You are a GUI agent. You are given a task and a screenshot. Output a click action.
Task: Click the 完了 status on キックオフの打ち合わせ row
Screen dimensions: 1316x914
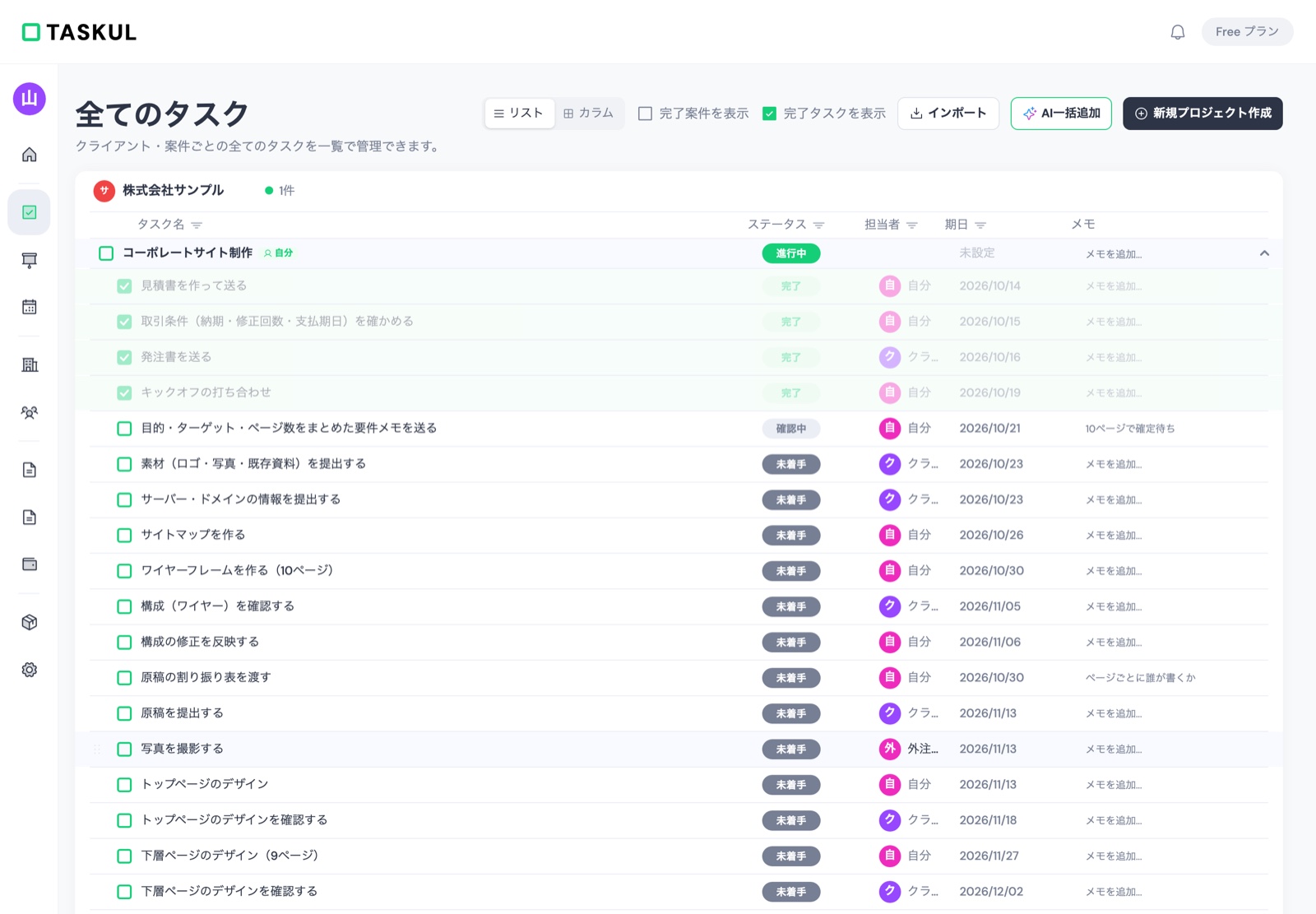(790, 393)
